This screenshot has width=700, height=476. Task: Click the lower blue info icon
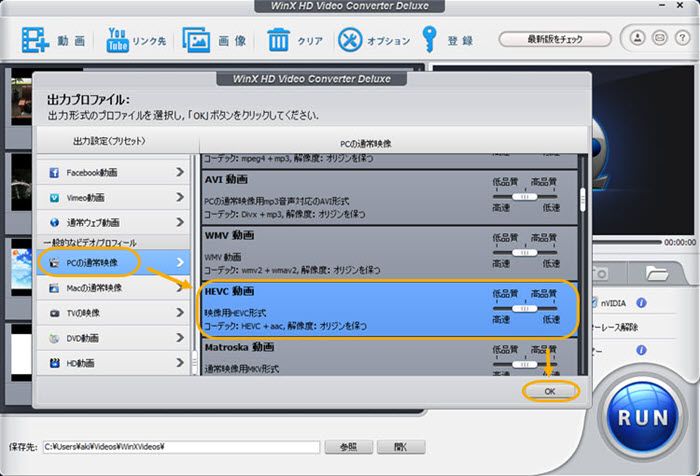[641, 350]
